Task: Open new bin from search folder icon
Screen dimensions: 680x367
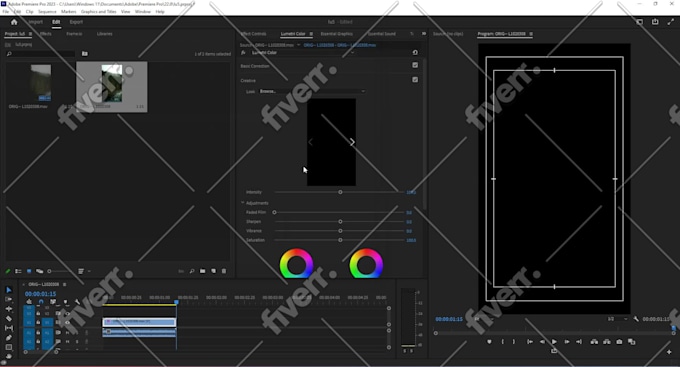Action: pos(85,54)
